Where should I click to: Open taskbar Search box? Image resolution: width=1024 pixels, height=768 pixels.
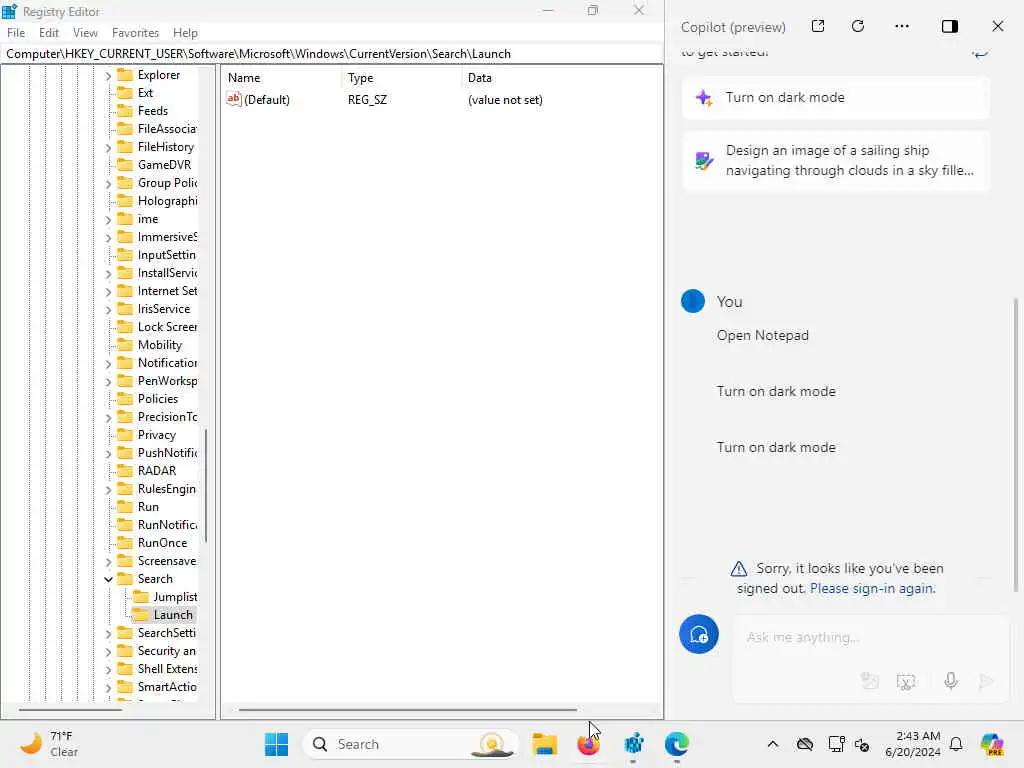click(x=410, y=744)
